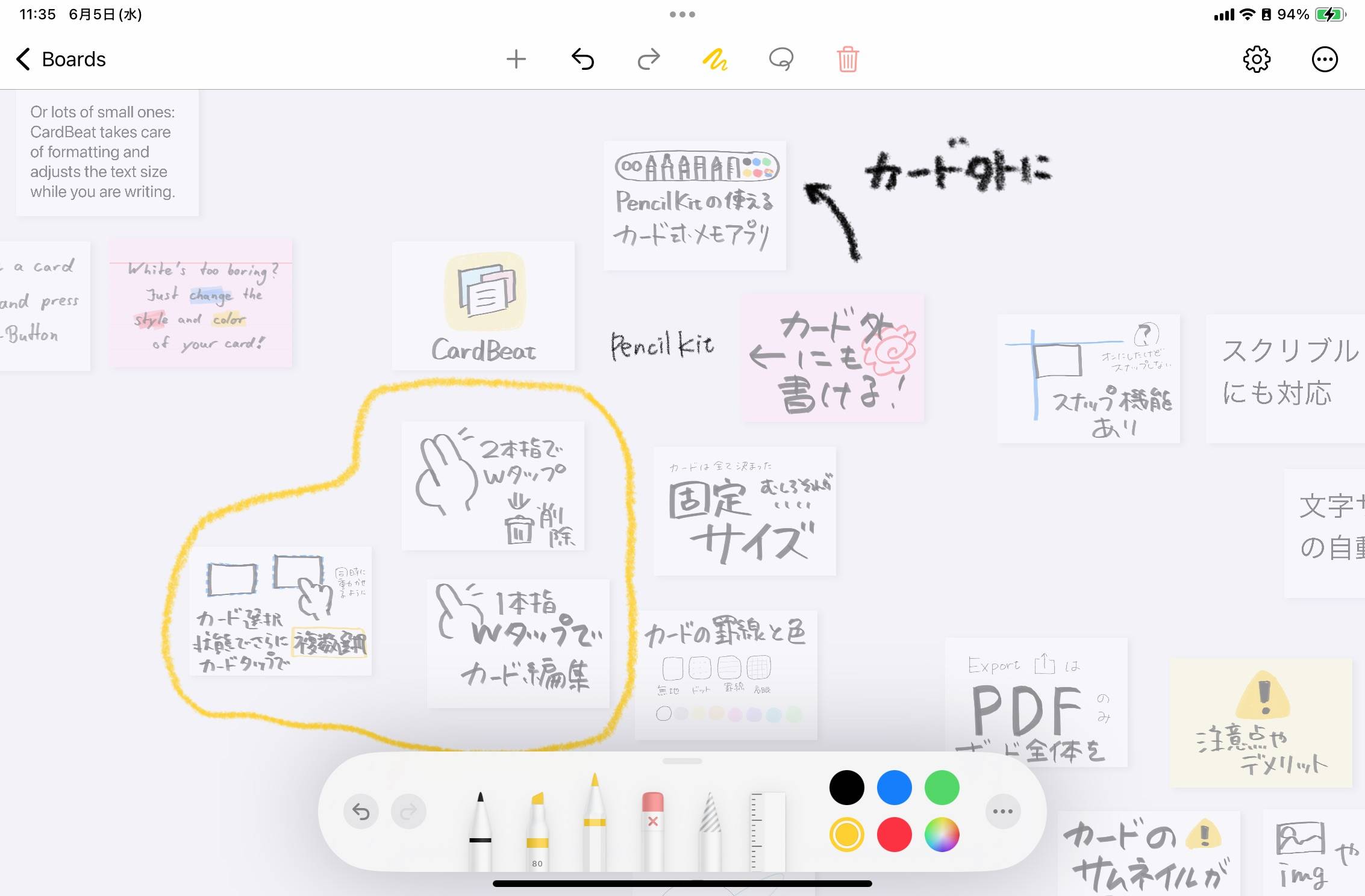Select the ruler tool
The height and width of the screenshot is (896, 1365).
coord(767,831)
